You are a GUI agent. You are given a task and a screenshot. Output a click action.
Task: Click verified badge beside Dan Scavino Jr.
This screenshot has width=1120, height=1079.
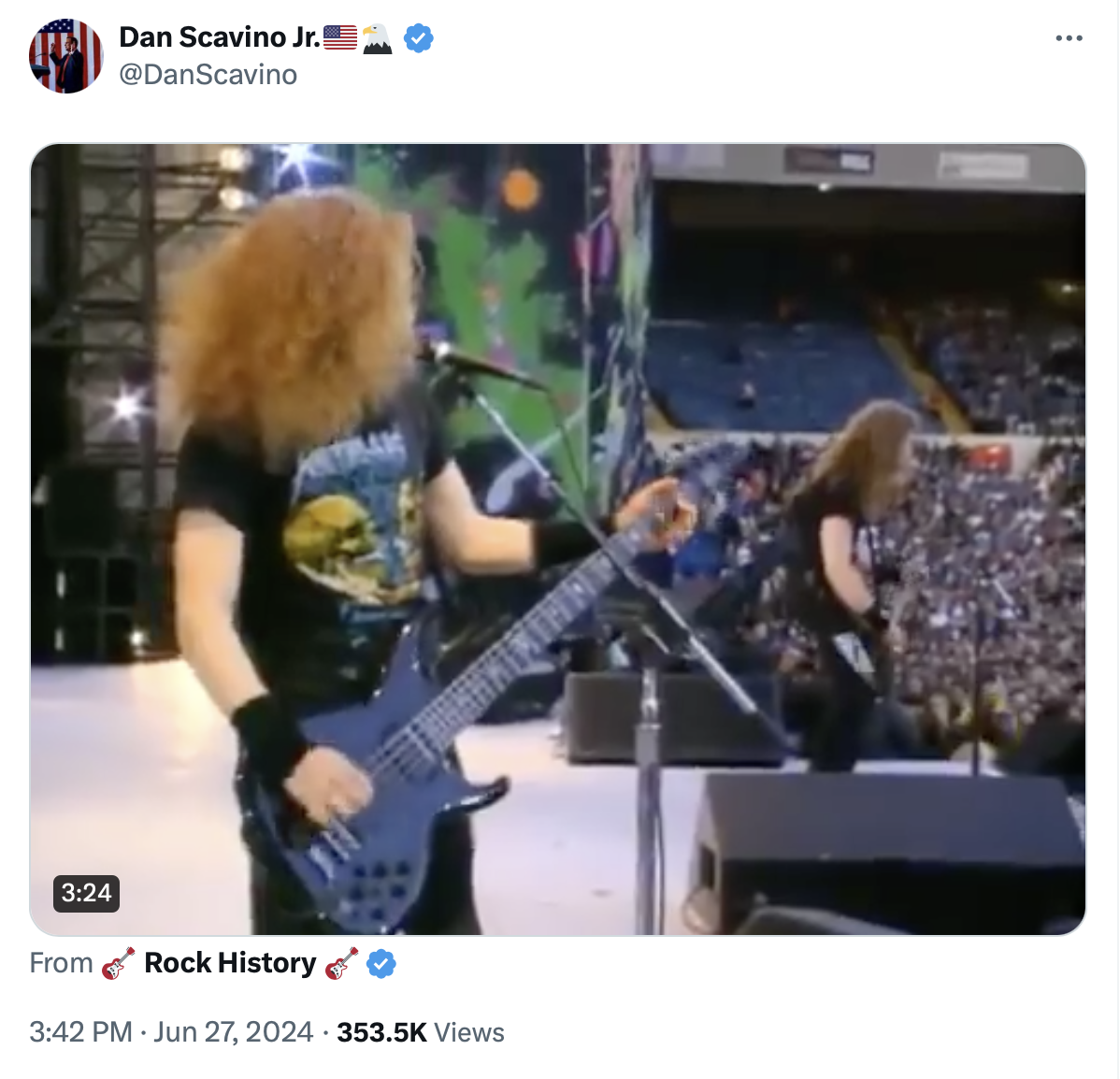(419, 38)
